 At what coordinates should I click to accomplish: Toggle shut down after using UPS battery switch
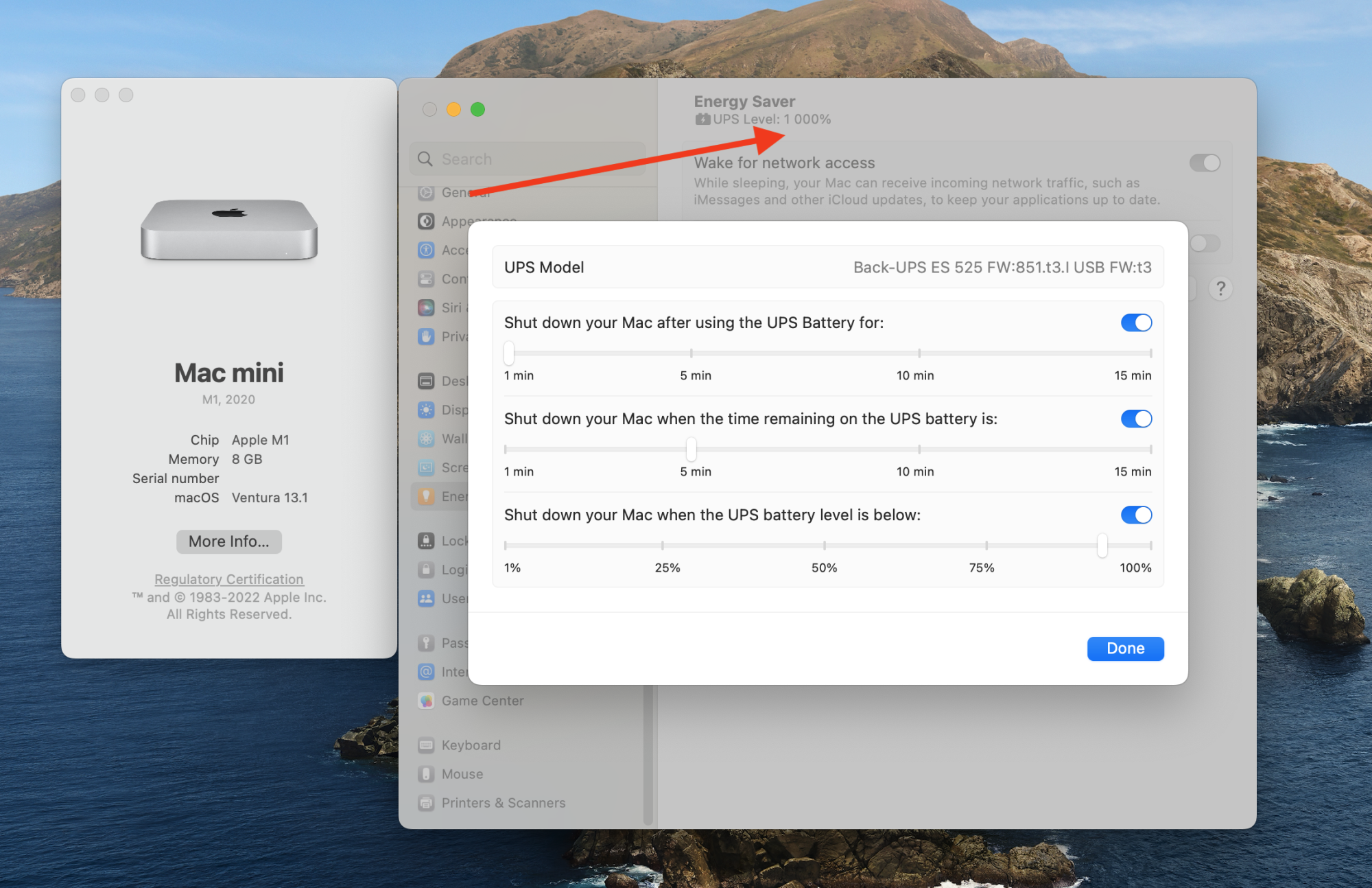pos(1136,323)
